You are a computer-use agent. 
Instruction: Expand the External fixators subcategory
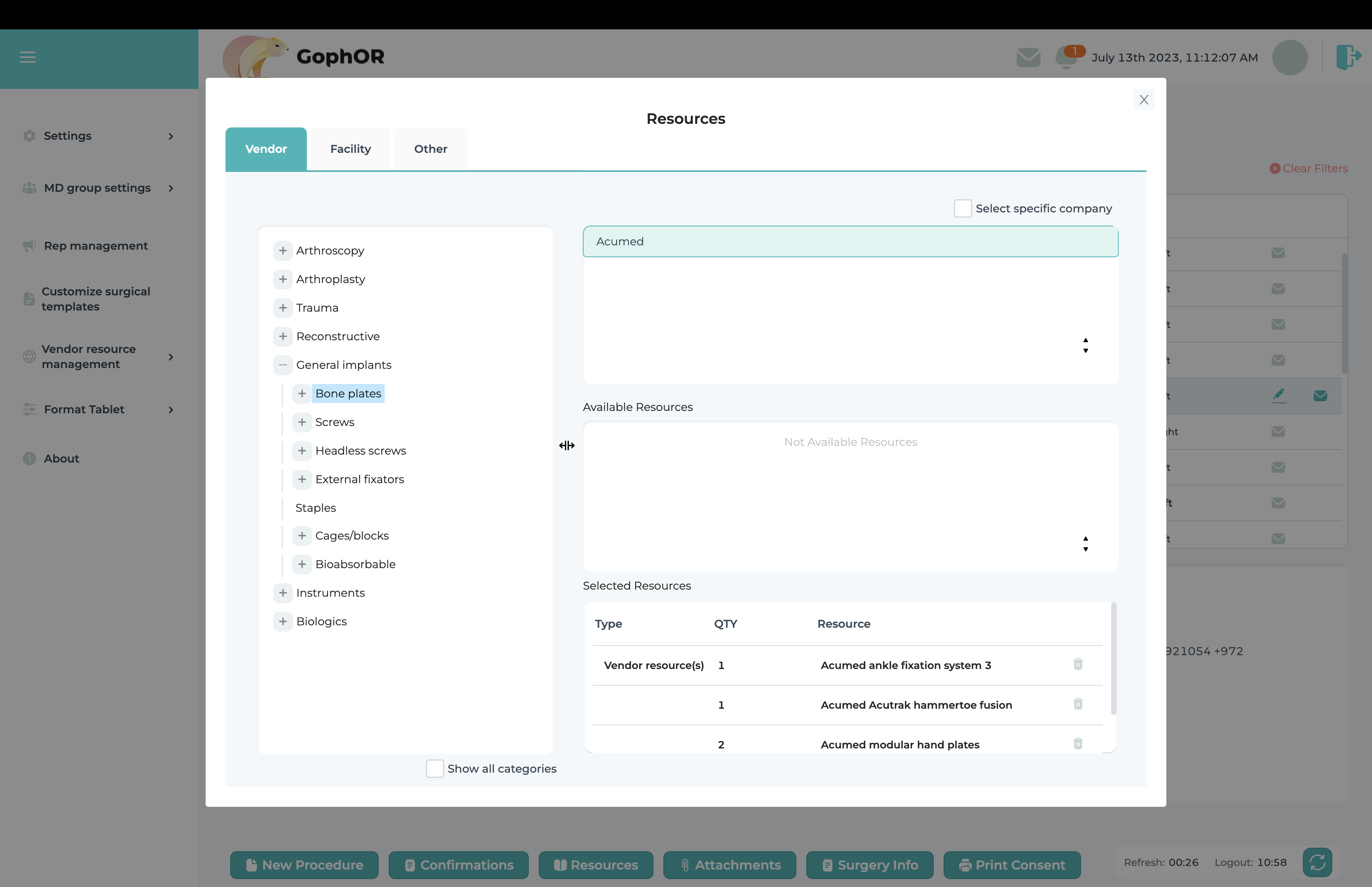click(x=302, y=479)
